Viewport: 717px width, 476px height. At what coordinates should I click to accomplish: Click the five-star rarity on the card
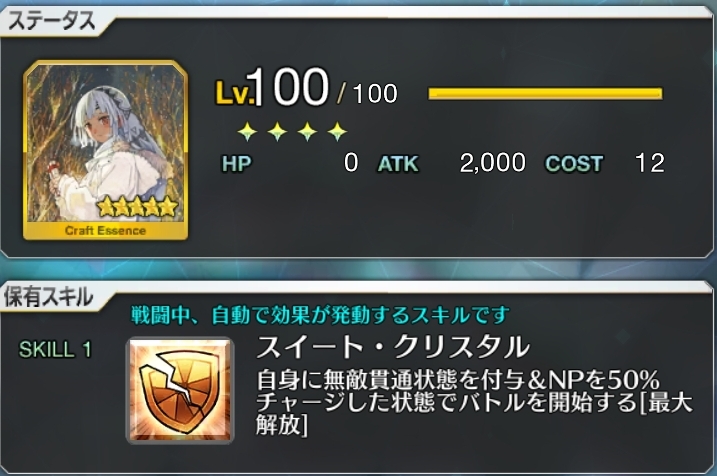pos(137,206)
